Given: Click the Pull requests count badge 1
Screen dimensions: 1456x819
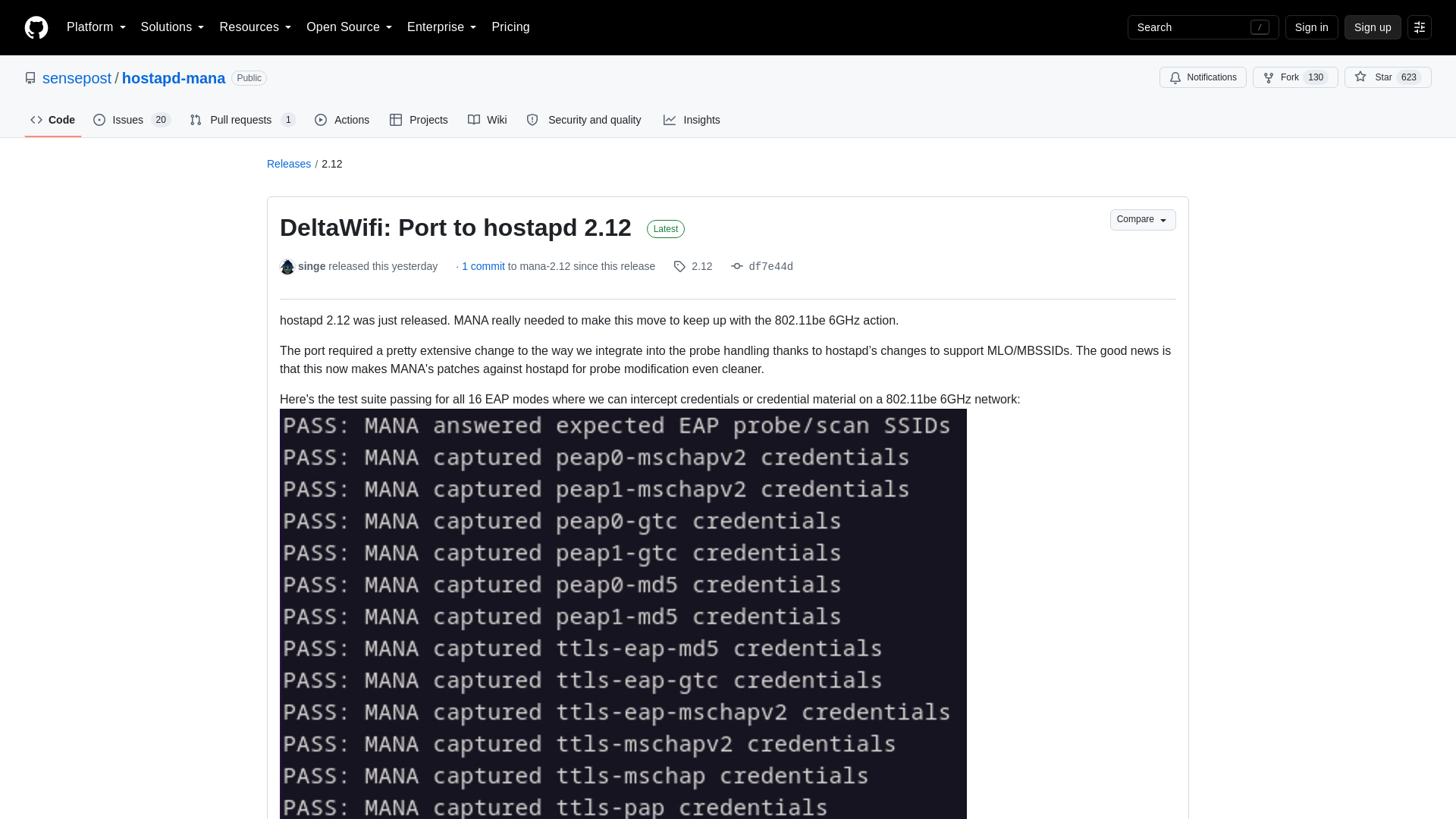Looking at the screenshot, I should (x=288, y=120).
